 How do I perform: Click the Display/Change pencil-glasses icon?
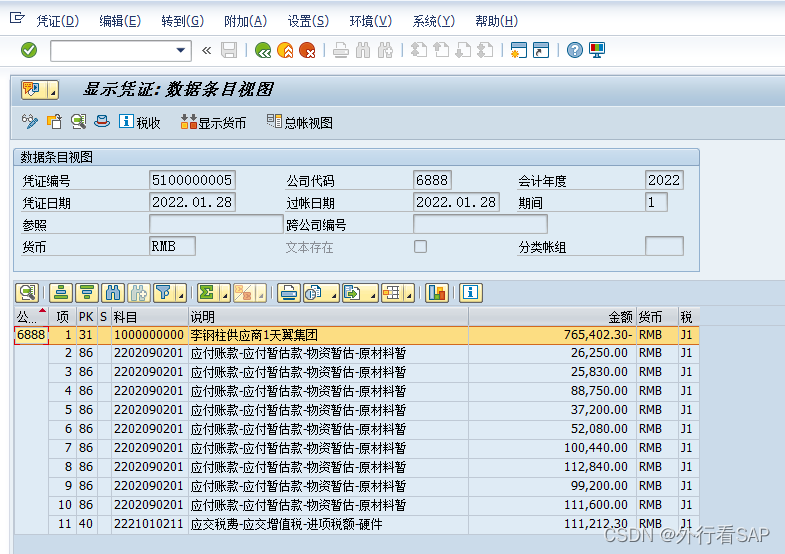point(30,122)
